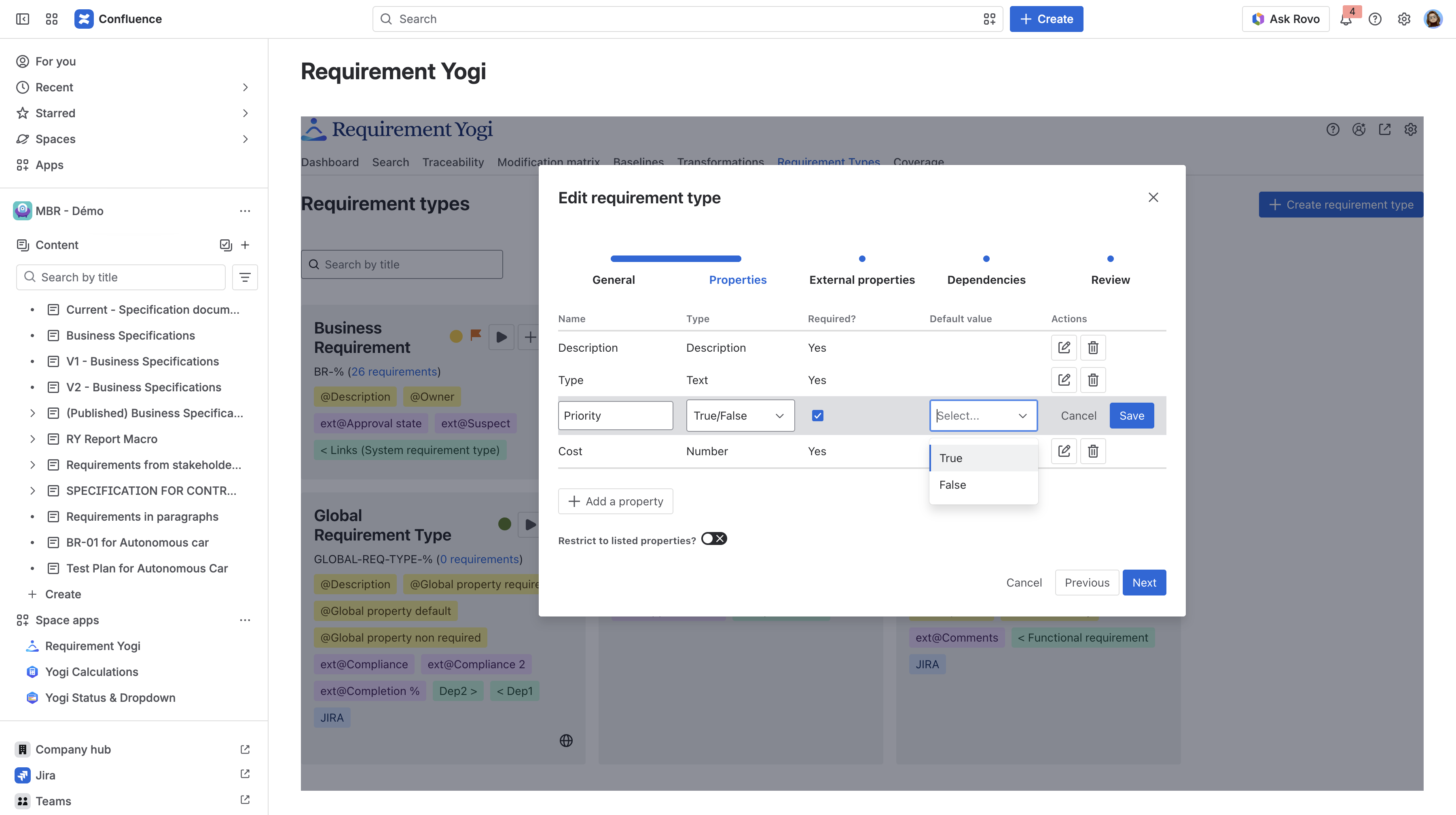Click Add a property button
Image resolution: width=1456 pixels, height=815 pixels.
click(616, 501)
